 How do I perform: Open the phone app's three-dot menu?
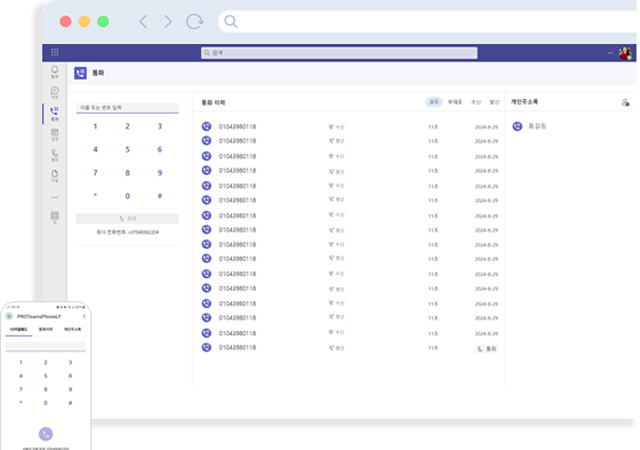click(x=83, y=315)
